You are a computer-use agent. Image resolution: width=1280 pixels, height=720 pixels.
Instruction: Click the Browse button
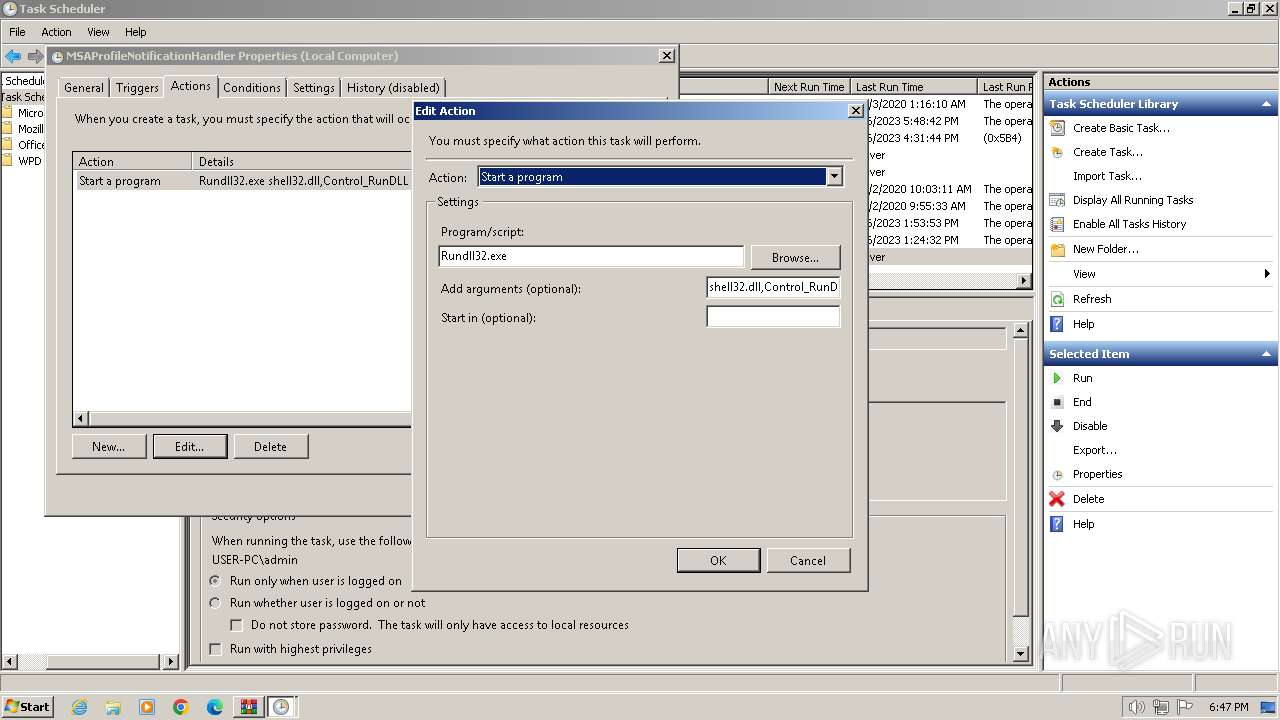point(795,258)
